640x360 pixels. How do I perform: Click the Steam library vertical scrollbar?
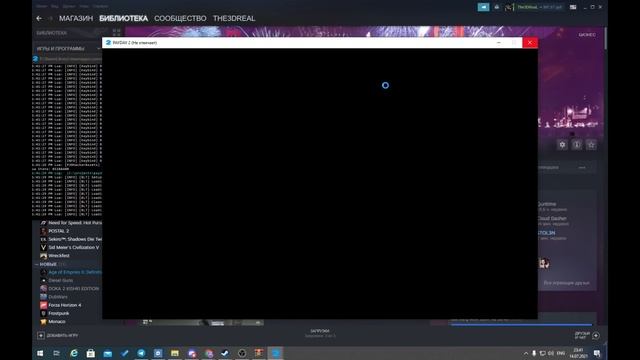[605, 39]
